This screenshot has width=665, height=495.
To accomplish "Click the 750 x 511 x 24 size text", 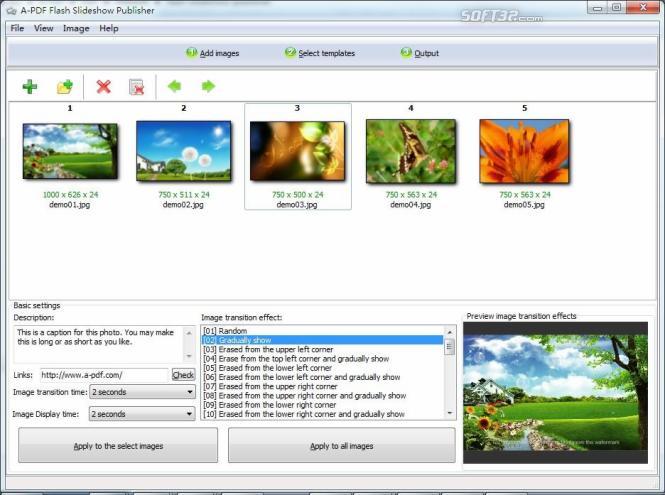I will point(184,195).
